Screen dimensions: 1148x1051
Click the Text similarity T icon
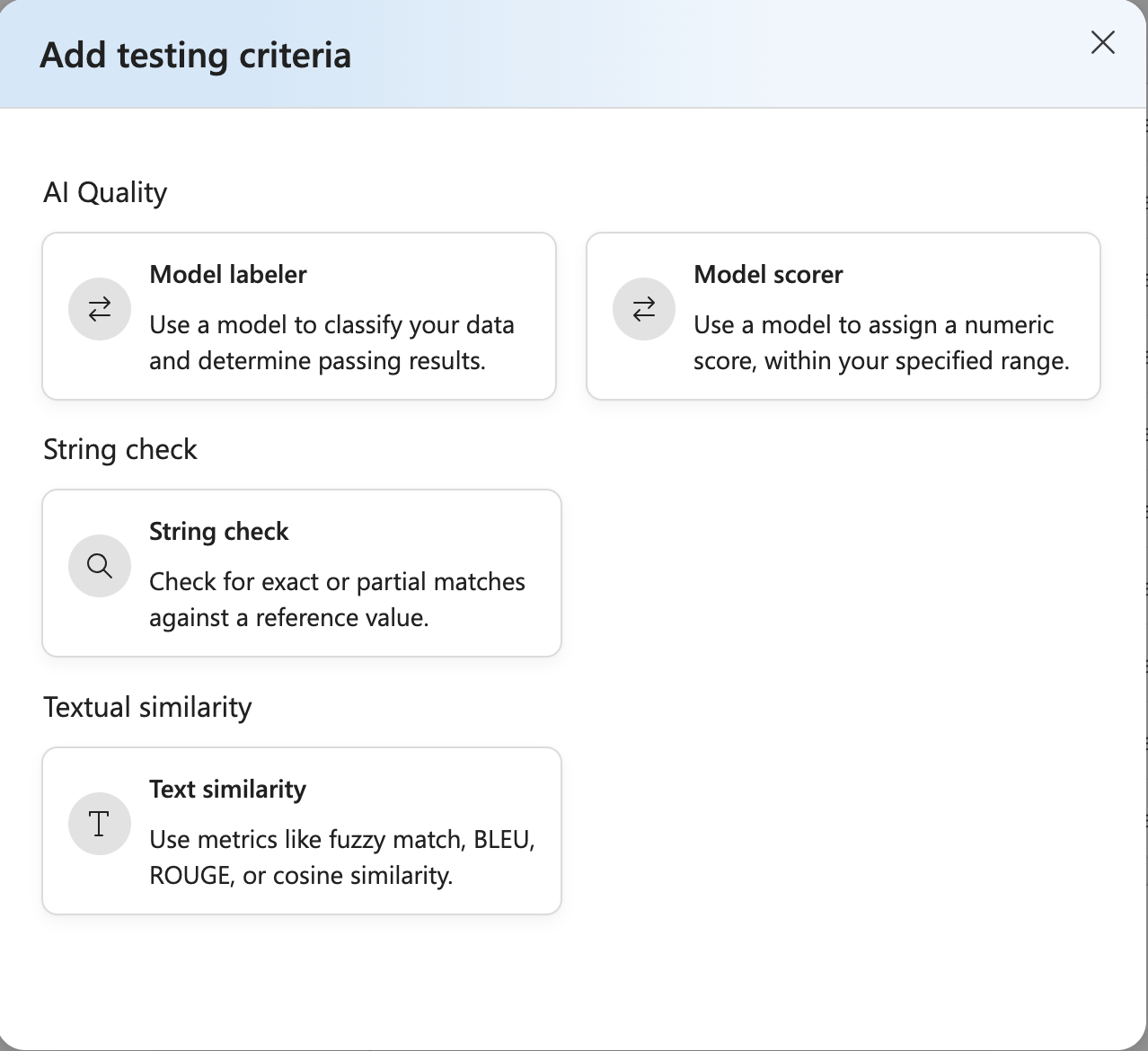(x=100, y=824)
